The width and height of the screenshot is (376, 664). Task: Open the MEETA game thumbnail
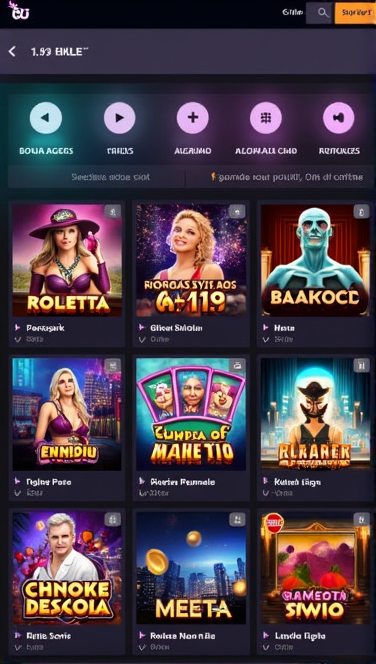191,568
